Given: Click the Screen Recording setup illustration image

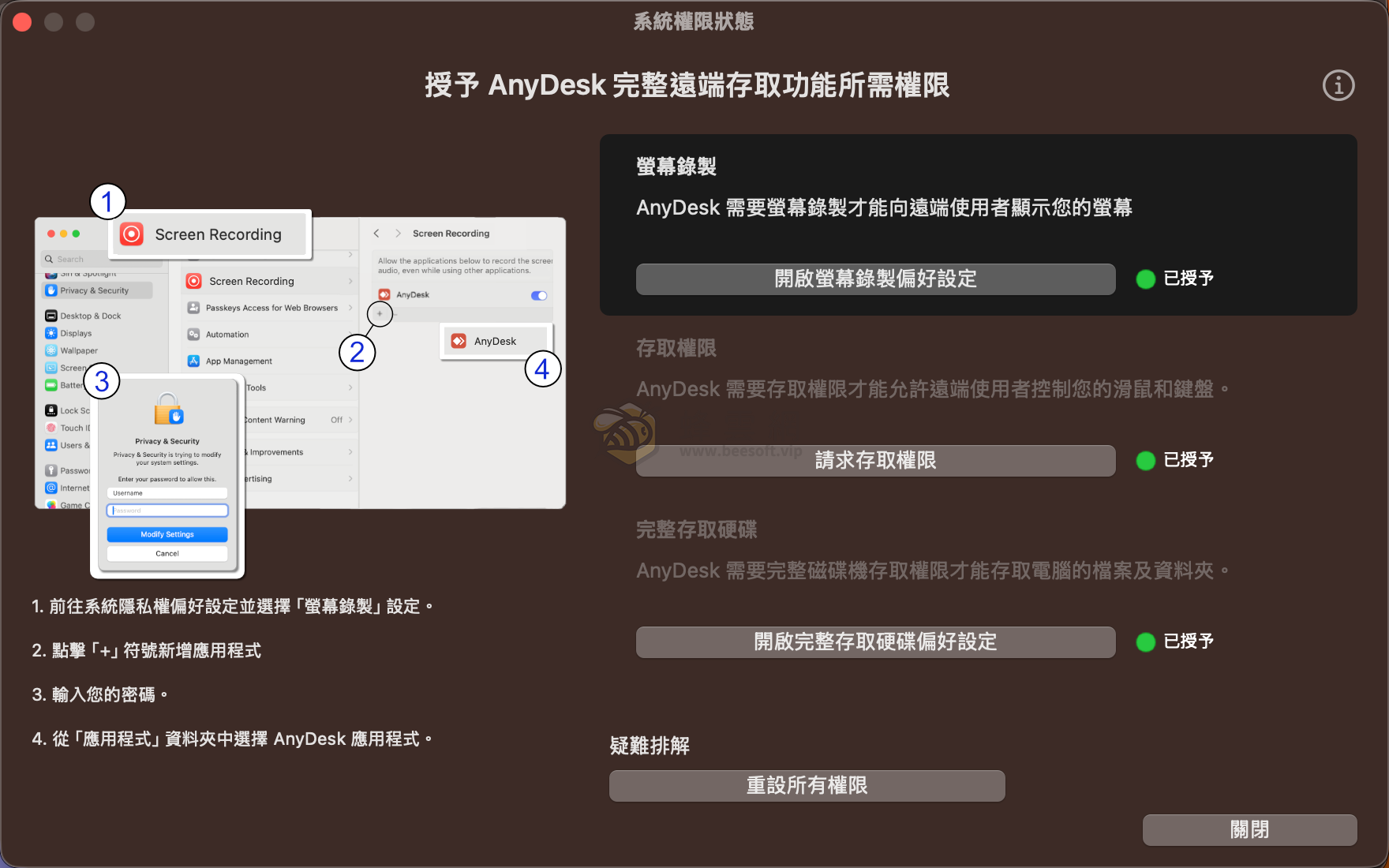Looking at the screenshot, I should pyautogui.click(x=300, y=381).
